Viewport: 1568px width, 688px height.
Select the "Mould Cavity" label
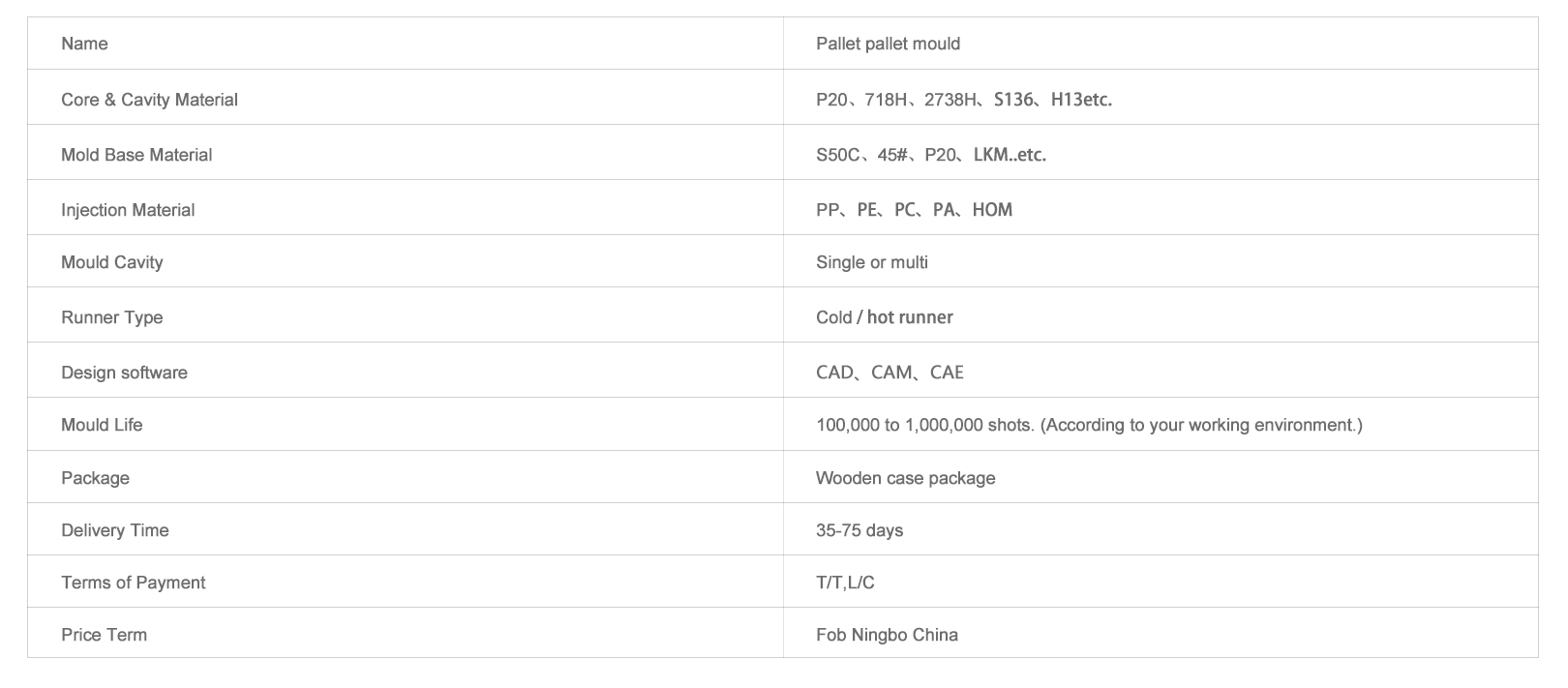pos(111,262)
